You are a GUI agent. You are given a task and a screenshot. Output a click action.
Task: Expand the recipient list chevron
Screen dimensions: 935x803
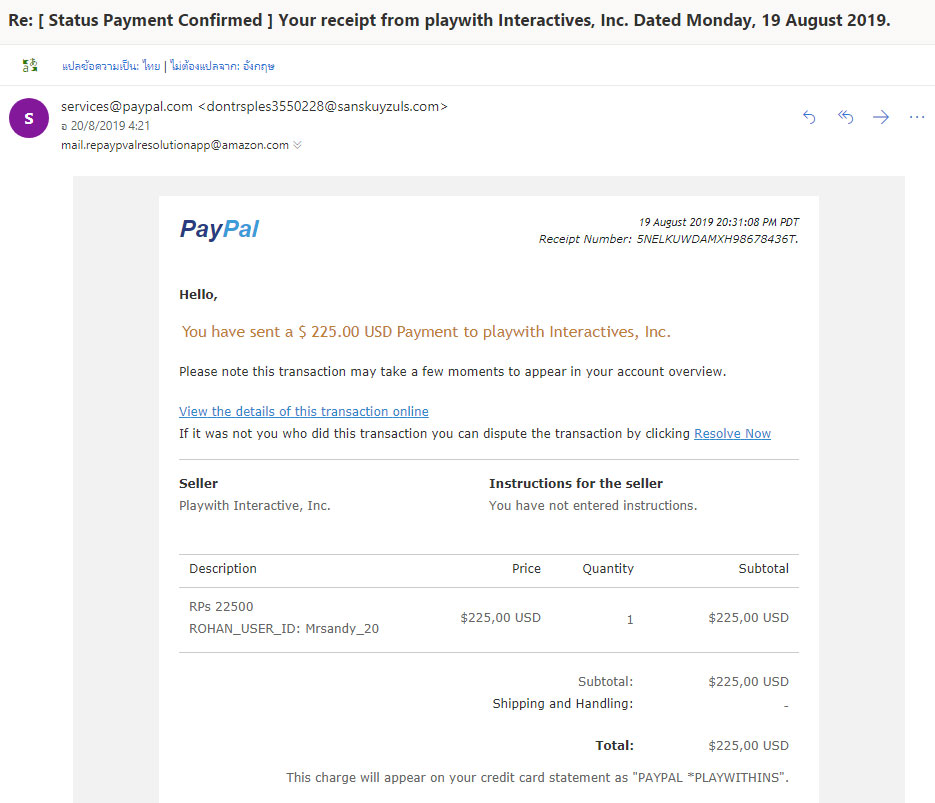pos(297,145)
